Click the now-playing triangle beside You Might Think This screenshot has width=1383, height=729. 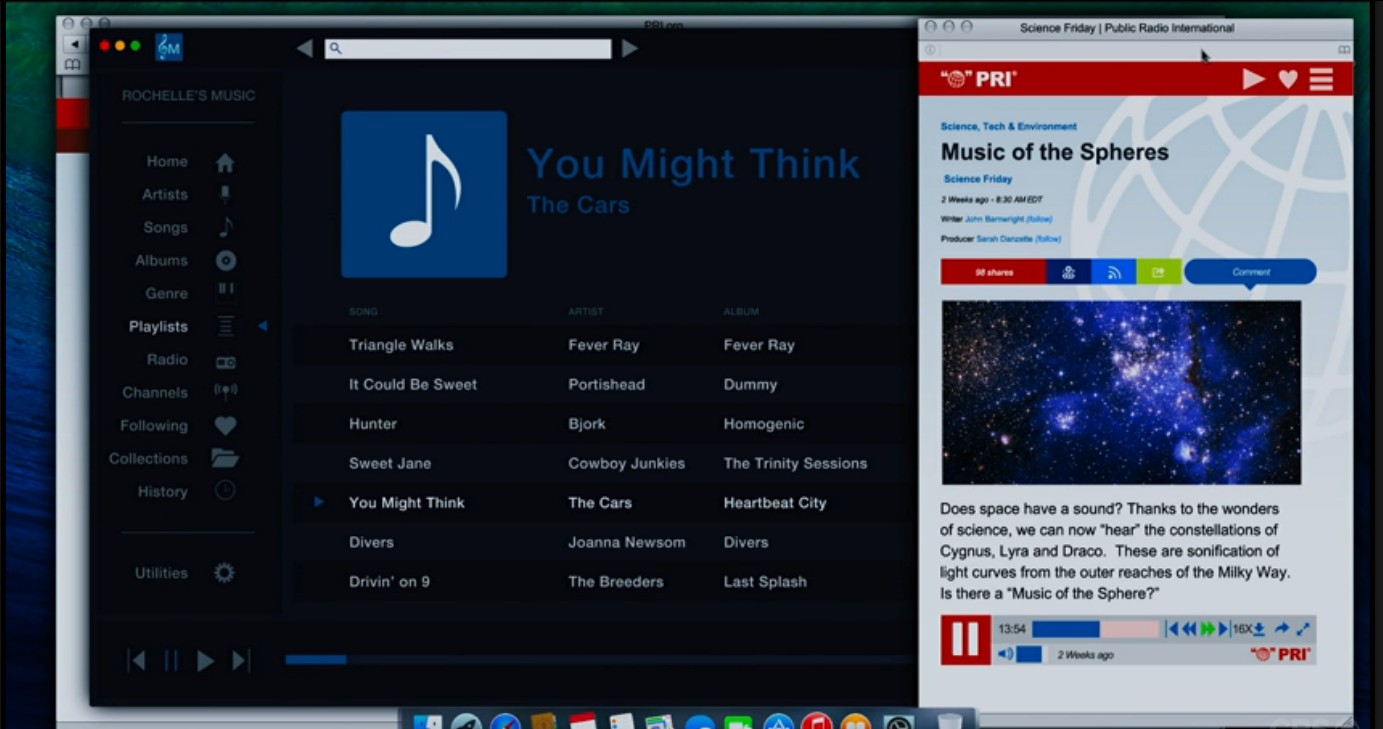click(319, 502)
